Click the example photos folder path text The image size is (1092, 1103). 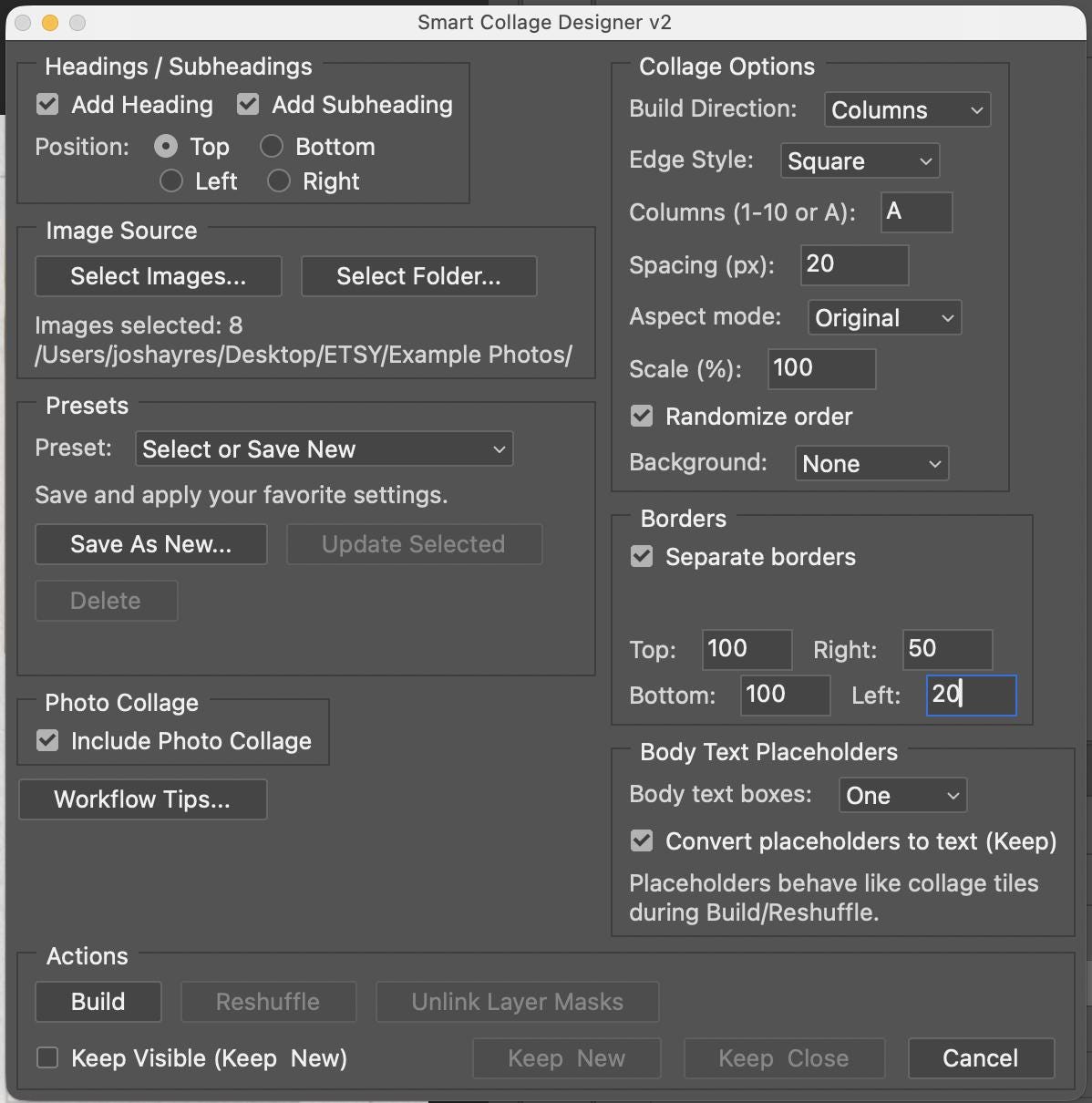coord(304,355)
